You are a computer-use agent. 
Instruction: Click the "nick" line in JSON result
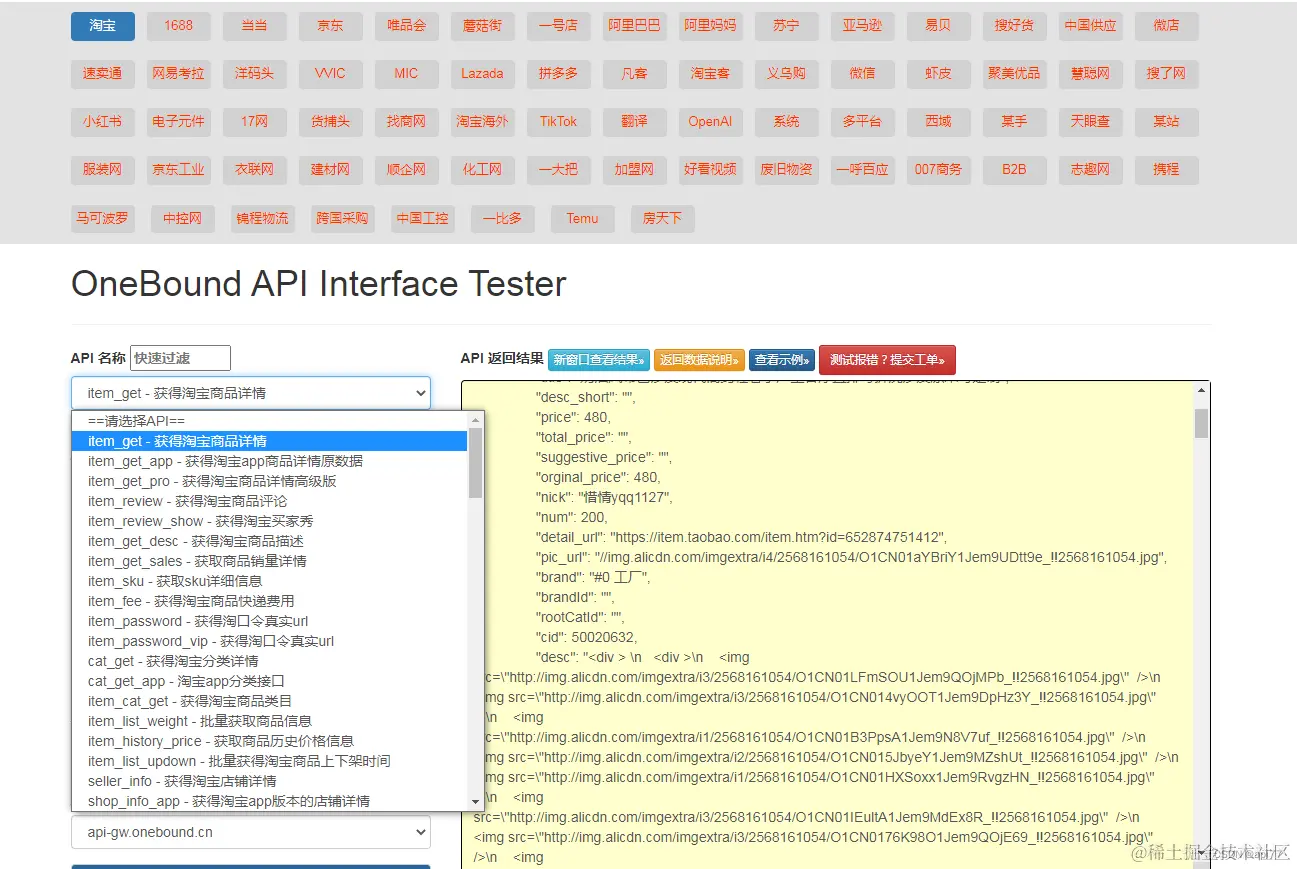pyautogui.click(x=604, y=497)
